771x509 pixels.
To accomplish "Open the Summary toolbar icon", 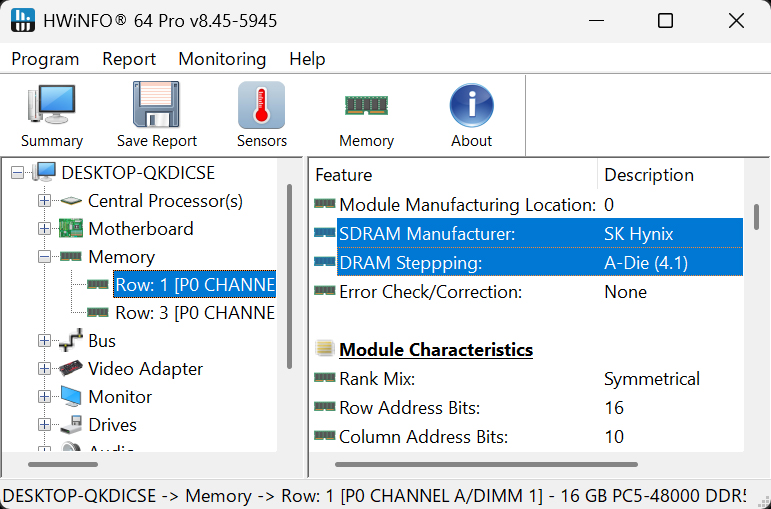I will [x=51, y=105].
